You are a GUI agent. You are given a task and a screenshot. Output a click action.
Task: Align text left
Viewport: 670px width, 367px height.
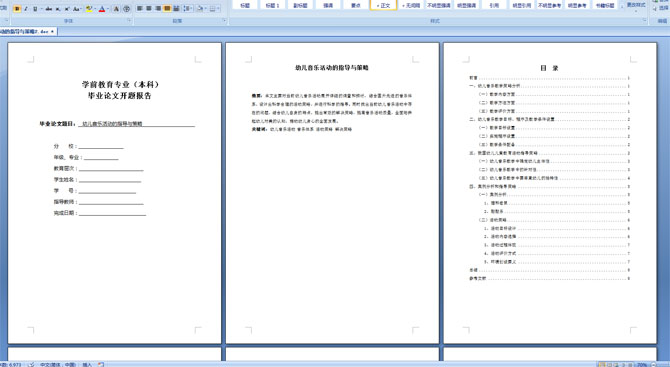pyautogui.click(x=140, y=9)
